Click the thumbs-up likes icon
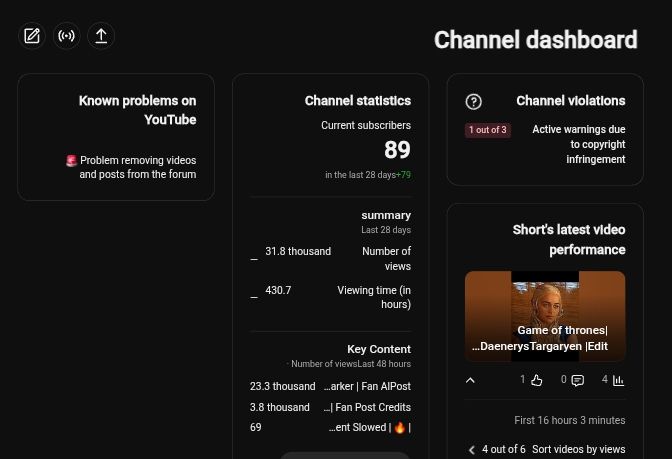The image size is (672, 459). click(x=537, y=380)
